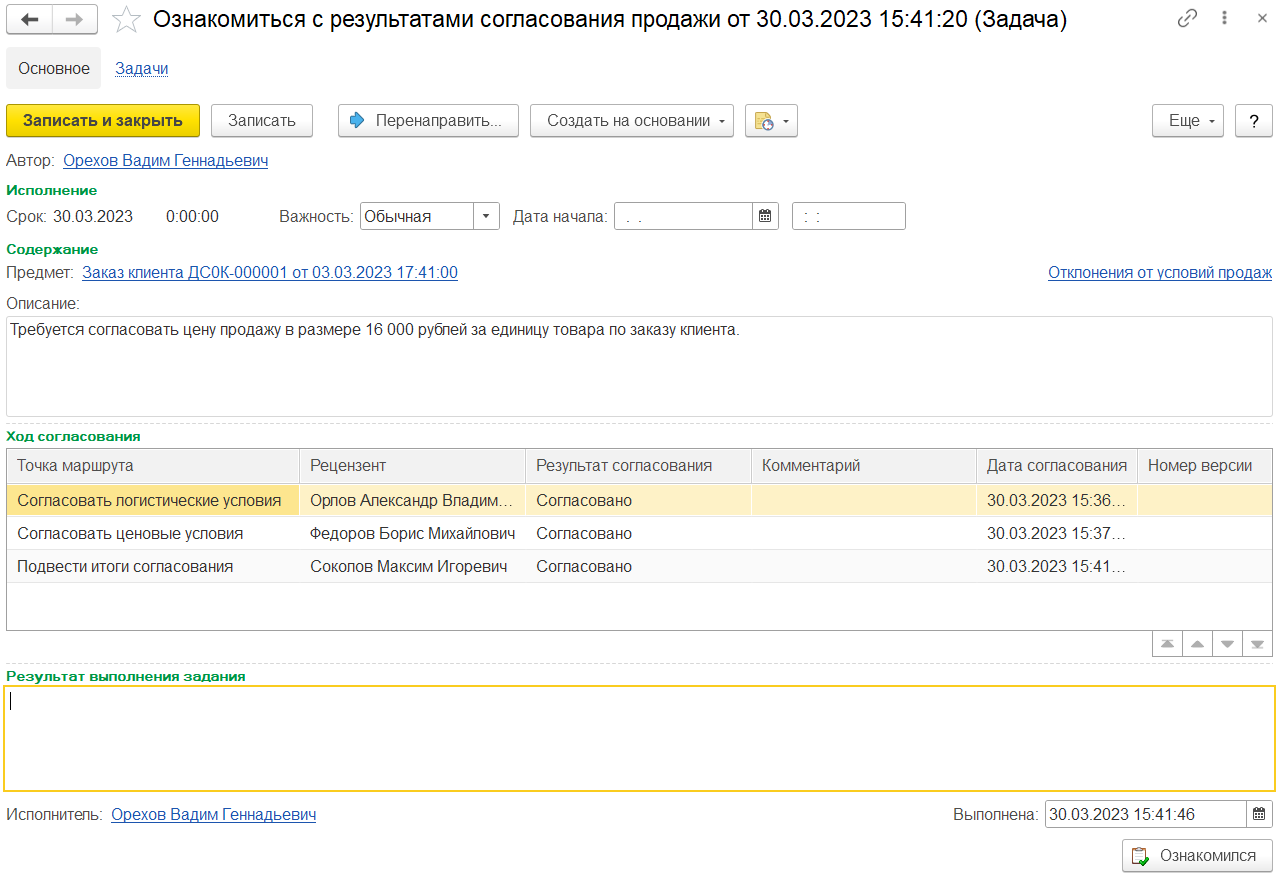Switch to the Задачи tab
1279x874 pixels.
coord(141,68)
